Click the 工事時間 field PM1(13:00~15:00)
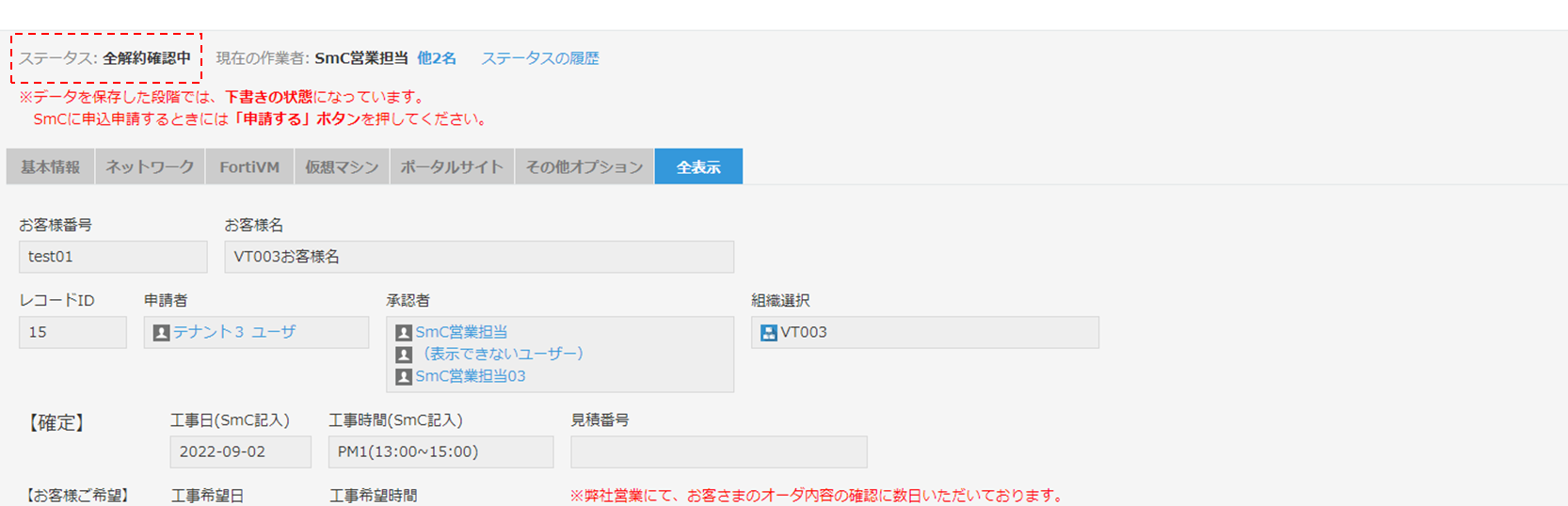1568x506 pixels. [440, 451]
